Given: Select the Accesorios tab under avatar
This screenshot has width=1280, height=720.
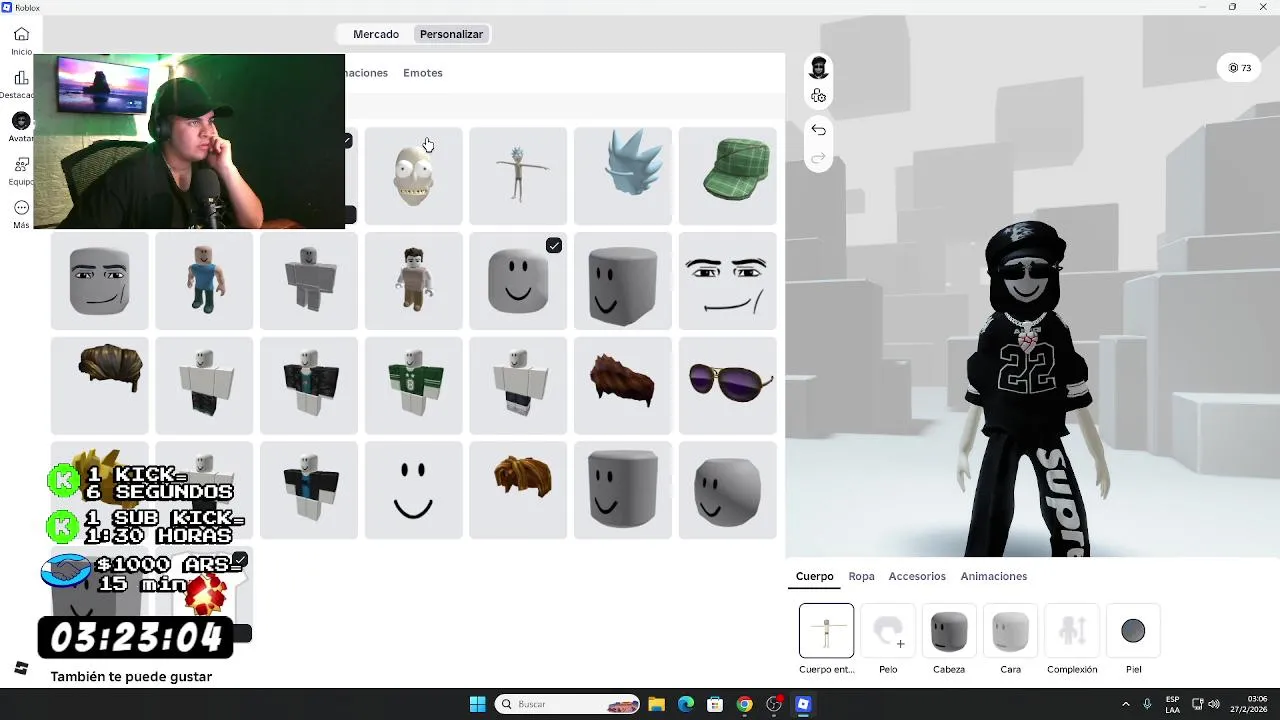Looking at the screenshot, I should (x=917, y=576).
